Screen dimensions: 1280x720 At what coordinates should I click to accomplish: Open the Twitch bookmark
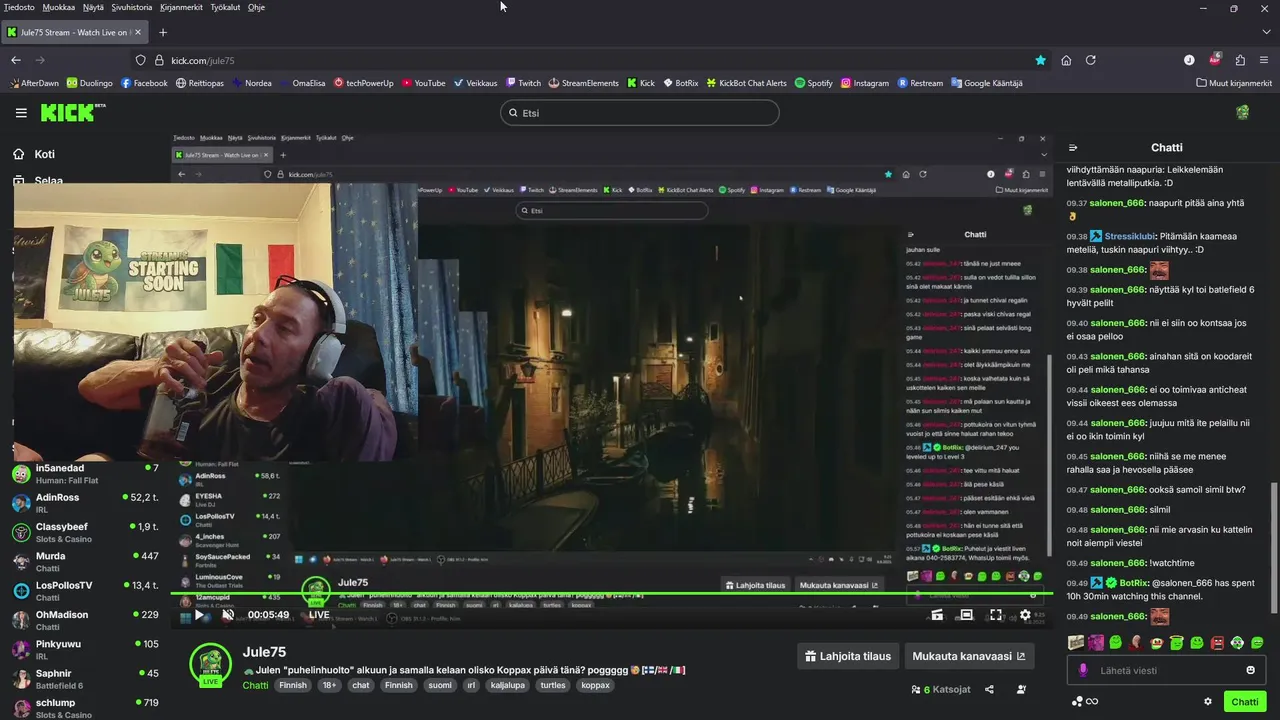pos(523,83)
